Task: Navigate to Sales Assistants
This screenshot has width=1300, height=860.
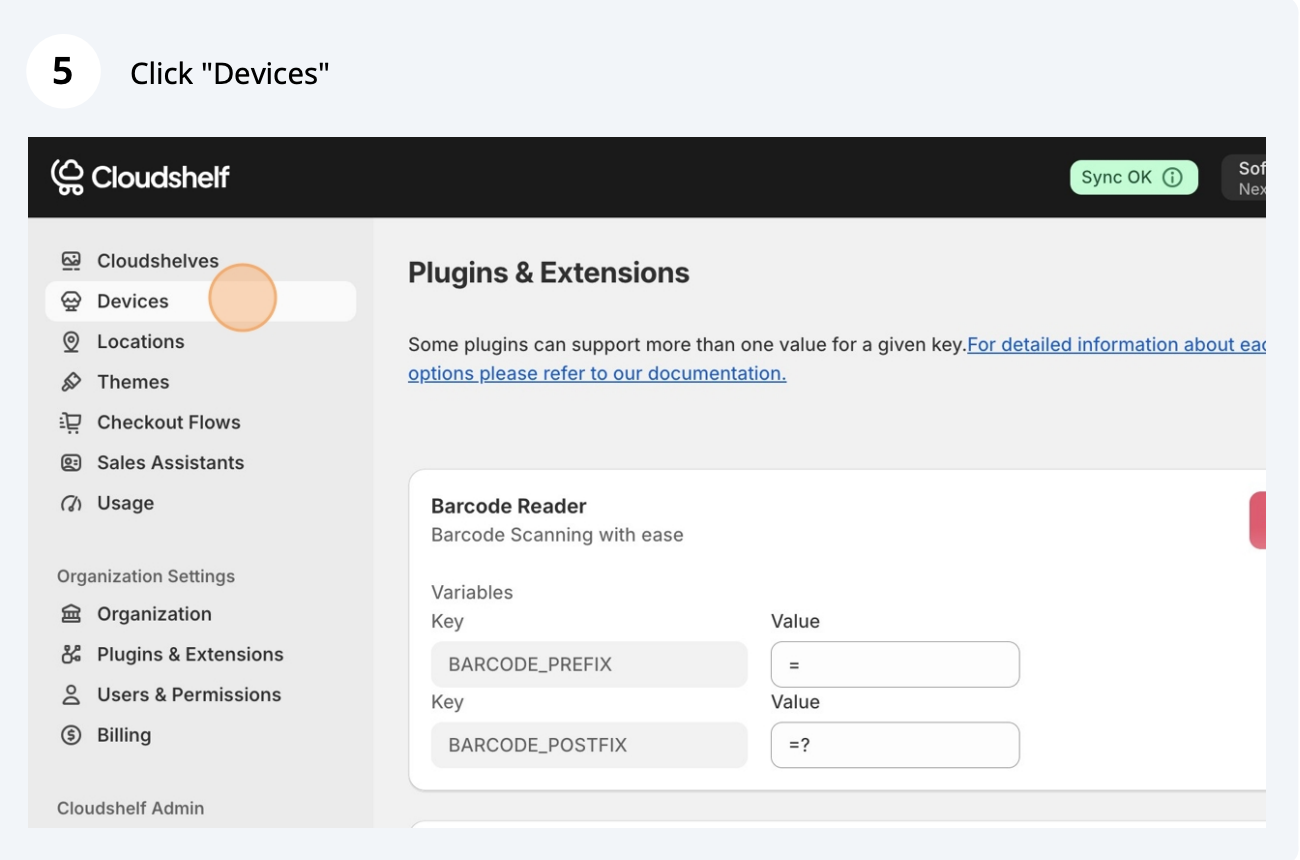Action: [x=200, y=463]
